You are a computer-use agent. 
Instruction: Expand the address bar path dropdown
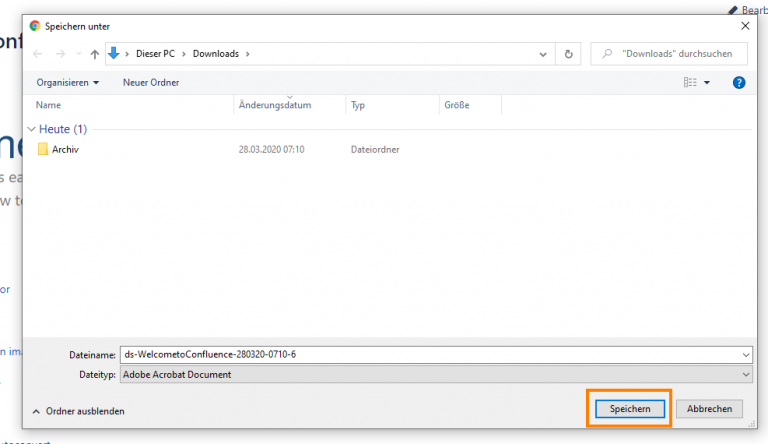pos(543,54)
